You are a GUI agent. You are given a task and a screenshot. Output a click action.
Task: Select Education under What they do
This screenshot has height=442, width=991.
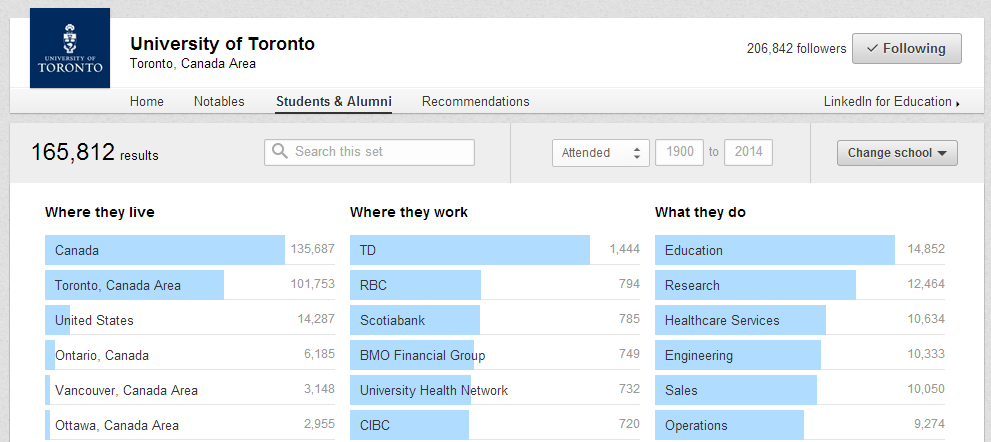coord(693,250)
